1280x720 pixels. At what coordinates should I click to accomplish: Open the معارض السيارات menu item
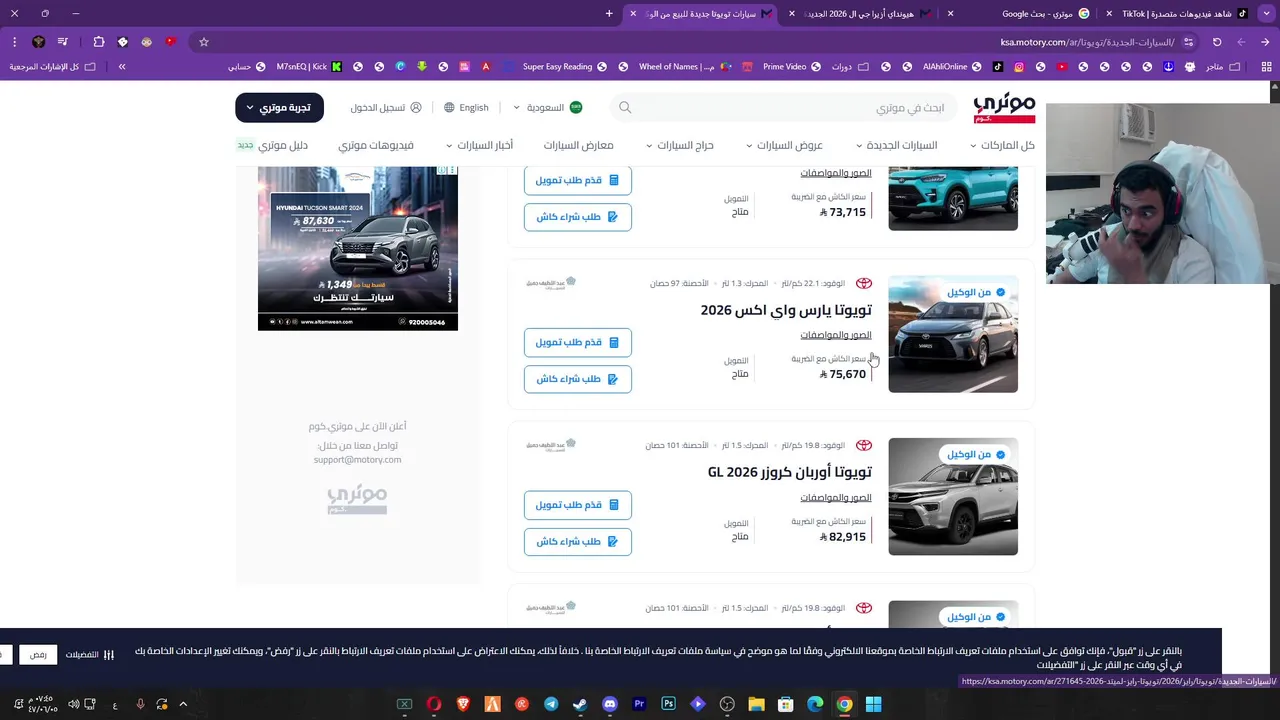tap(578, 145)
